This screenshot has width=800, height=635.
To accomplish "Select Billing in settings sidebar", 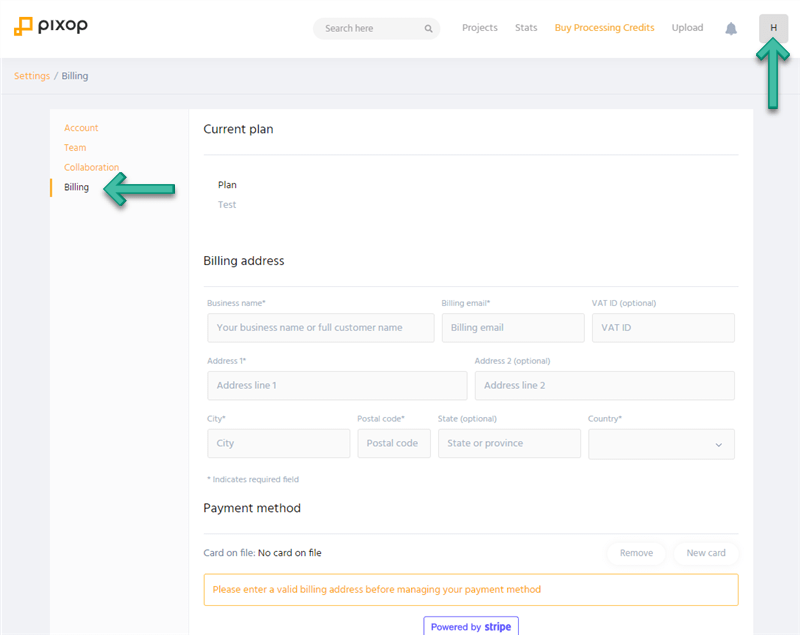I will pos(77,187).
